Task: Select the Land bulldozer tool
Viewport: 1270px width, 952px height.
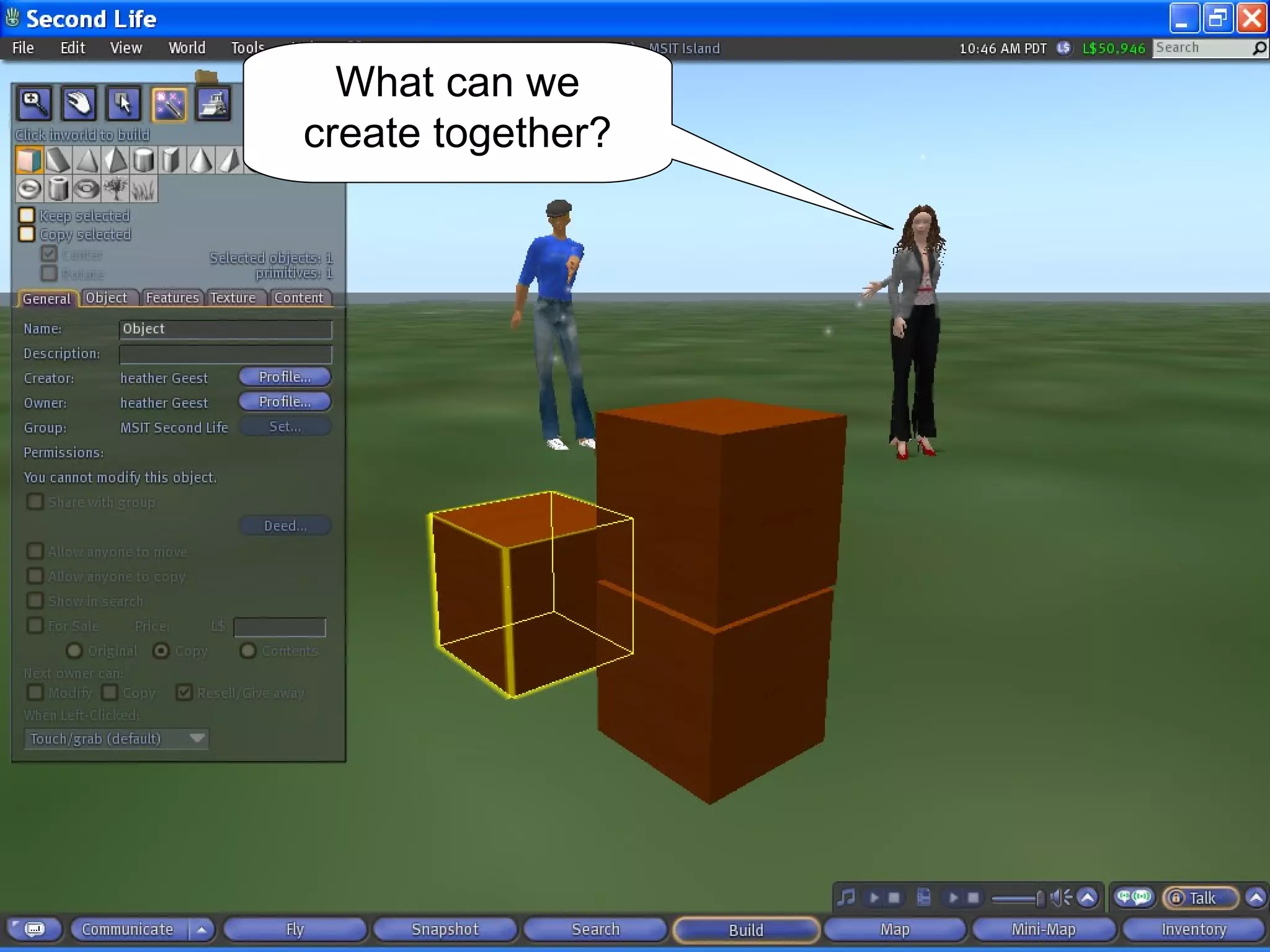Action: point(213,104)
